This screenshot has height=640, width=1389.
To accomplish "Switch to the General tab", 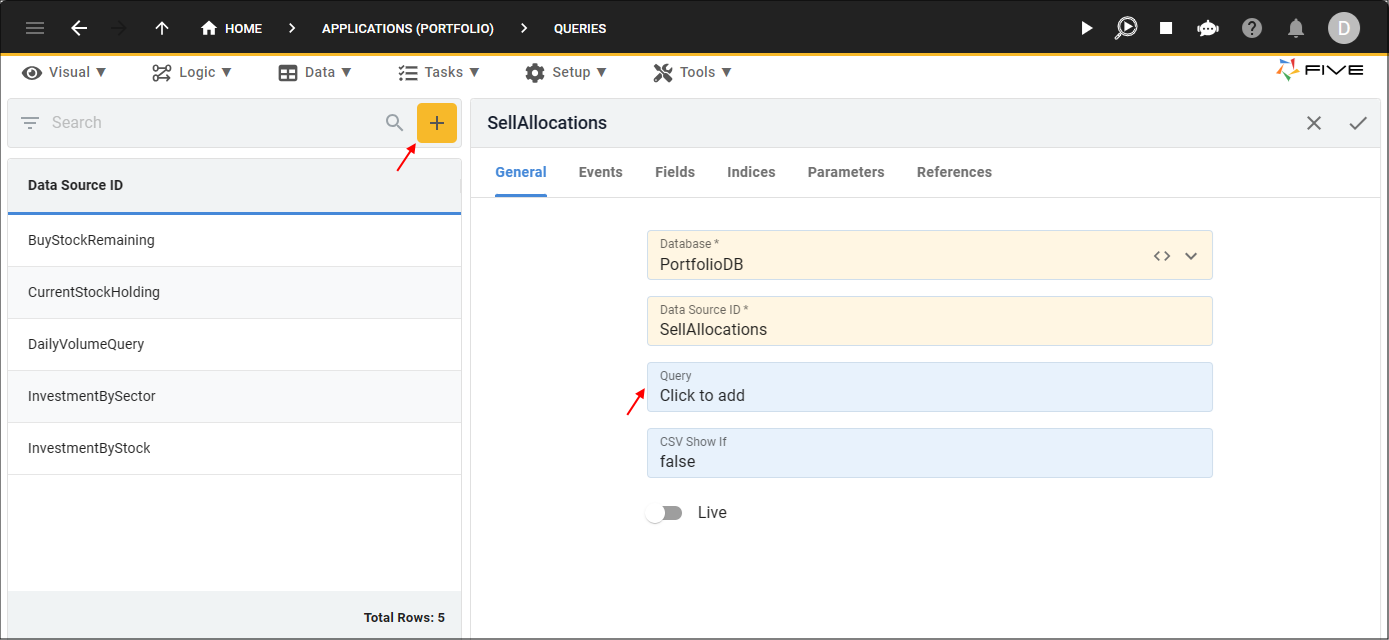I will pos(521,172).
